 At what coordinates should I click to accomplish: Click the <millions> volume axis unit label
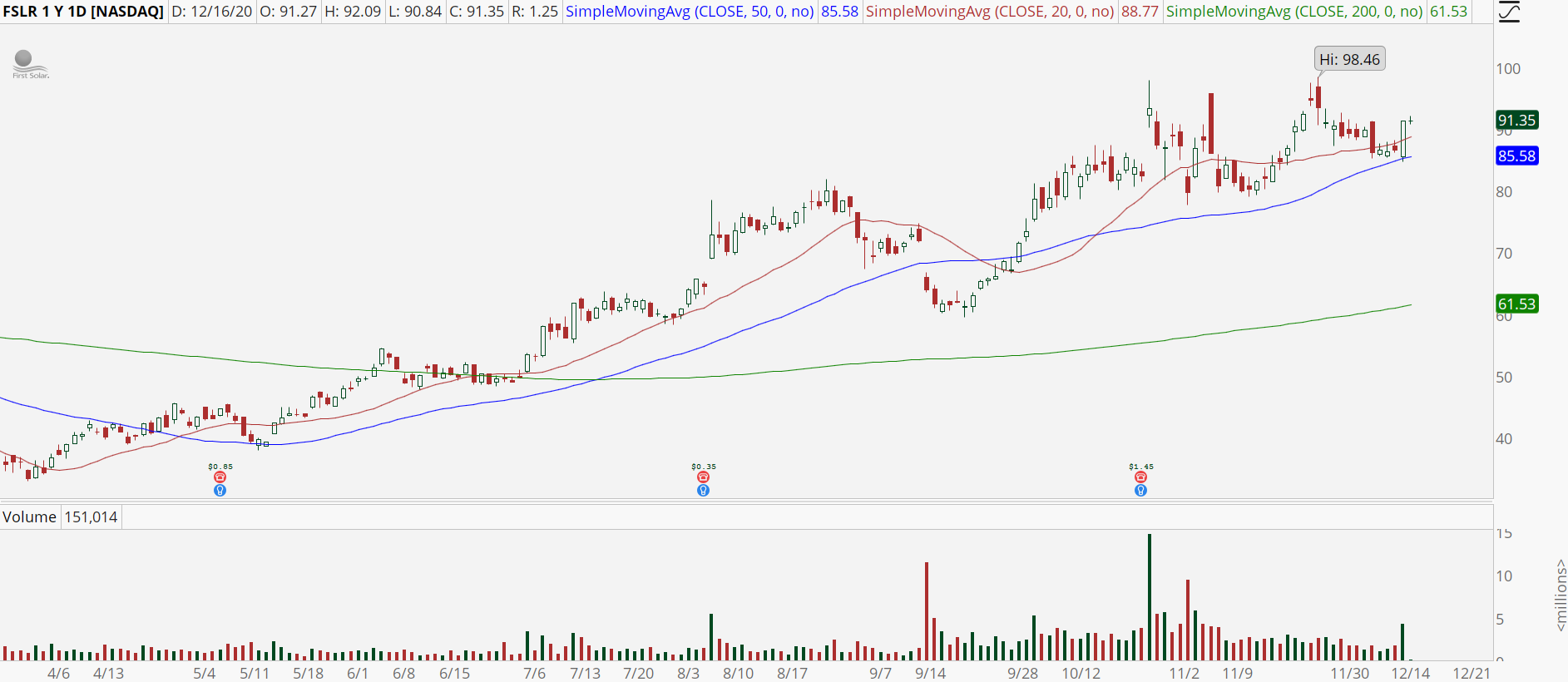tap(1561, 596)
